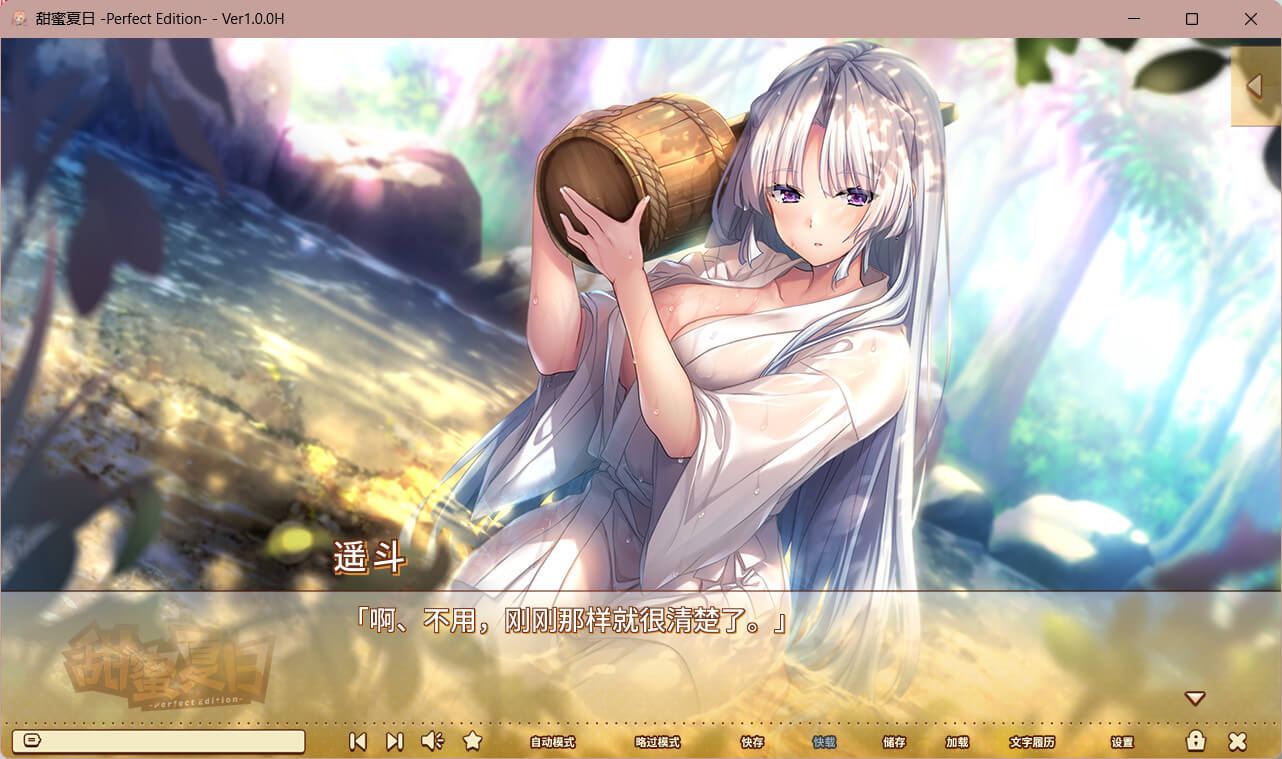Image resolution: width=1282 pixels, height=759 pixels.
Task: Hide the text window with X icon
Action: [x=1237, y=741]
